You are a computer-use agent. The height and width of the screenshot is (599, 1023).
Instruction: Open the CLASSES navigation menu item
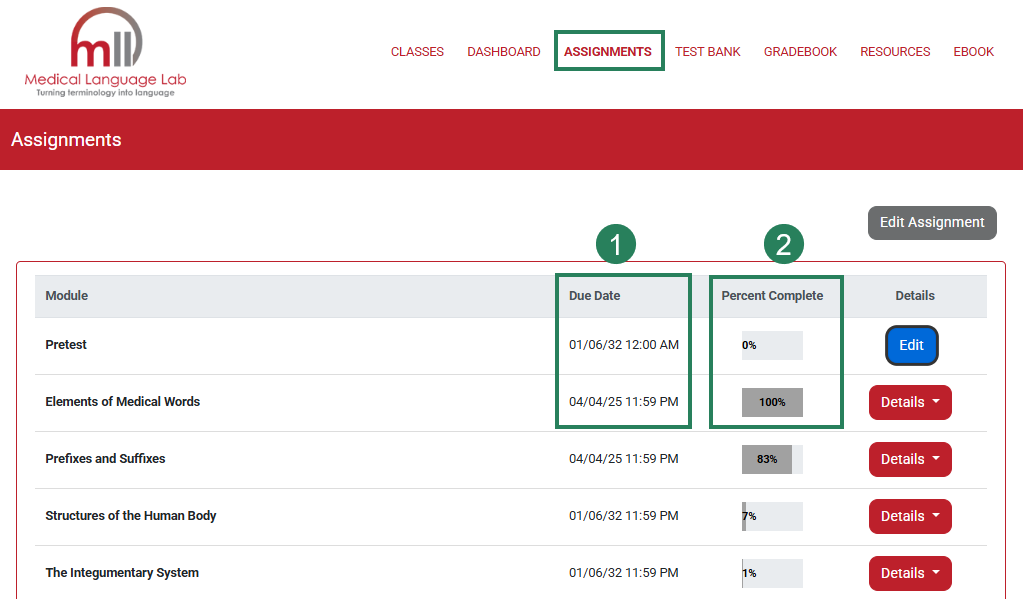(417, 51)
